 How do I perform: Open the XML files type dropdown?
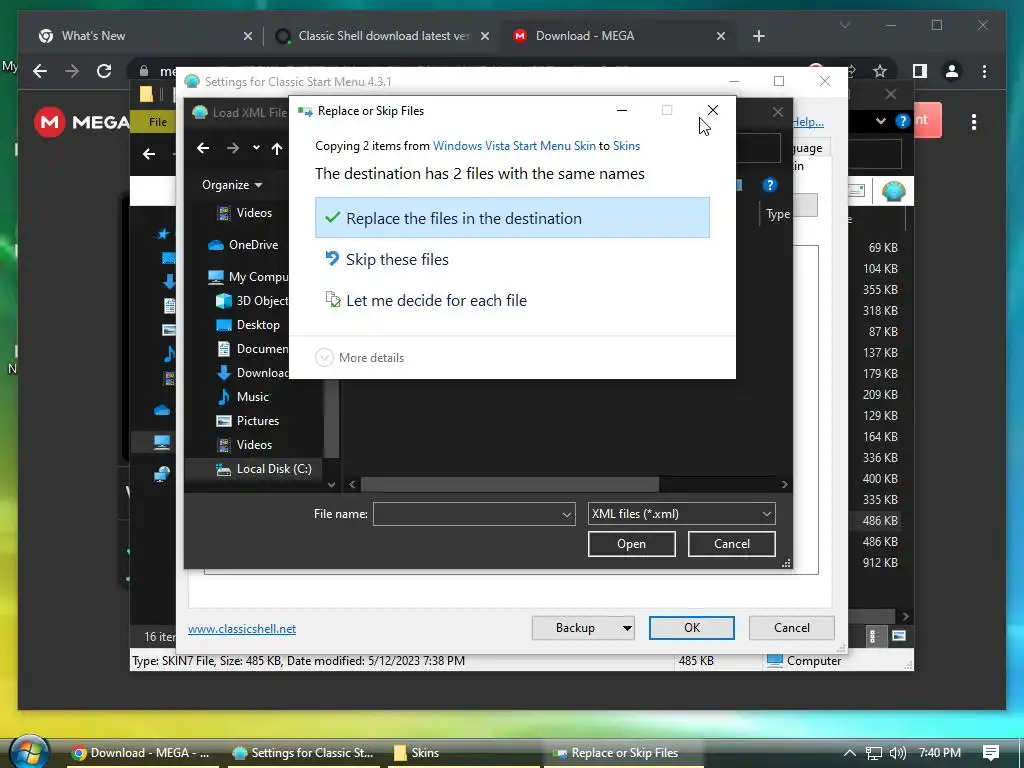pyautogui.click(x=681, y=514)
